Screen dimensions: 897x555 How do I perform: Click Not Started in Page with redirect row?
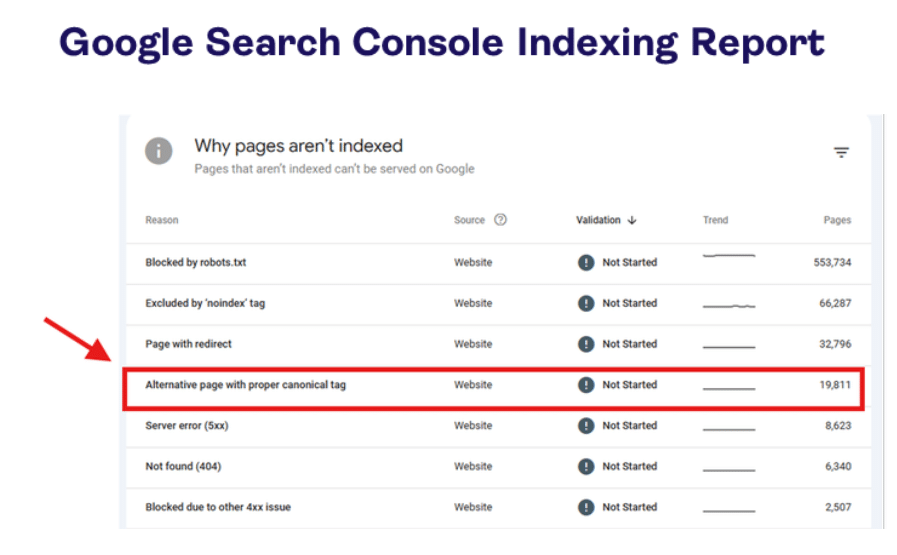pyautogui.click(x=629, y=344)
